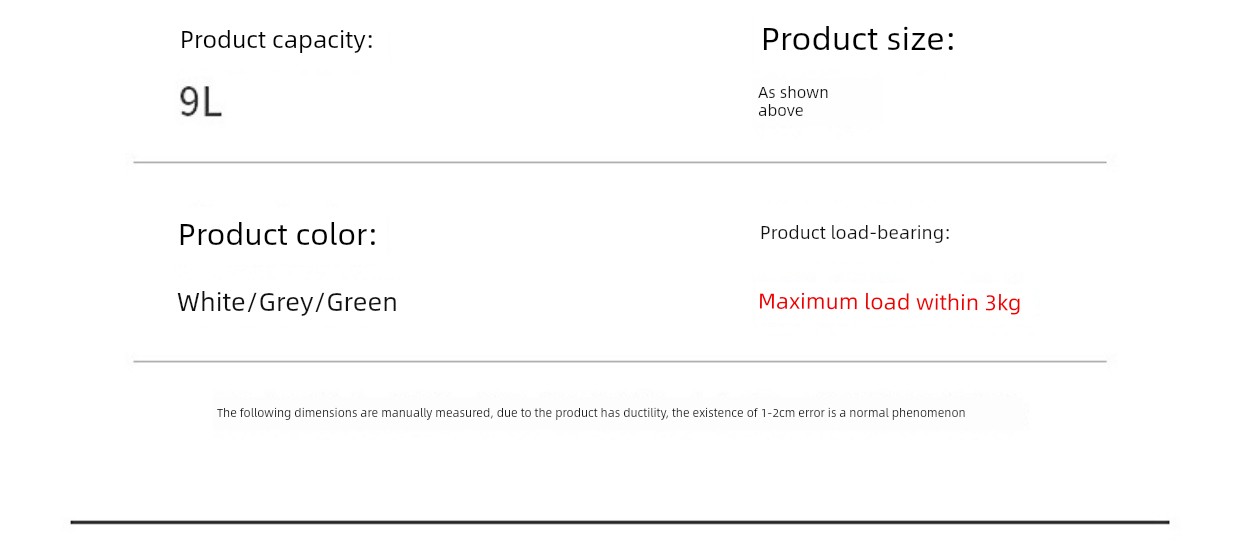The height and width of the screenshot is (560, 1240).
Task: Click the thin gray divider below color
Action: tap(620, 361)
